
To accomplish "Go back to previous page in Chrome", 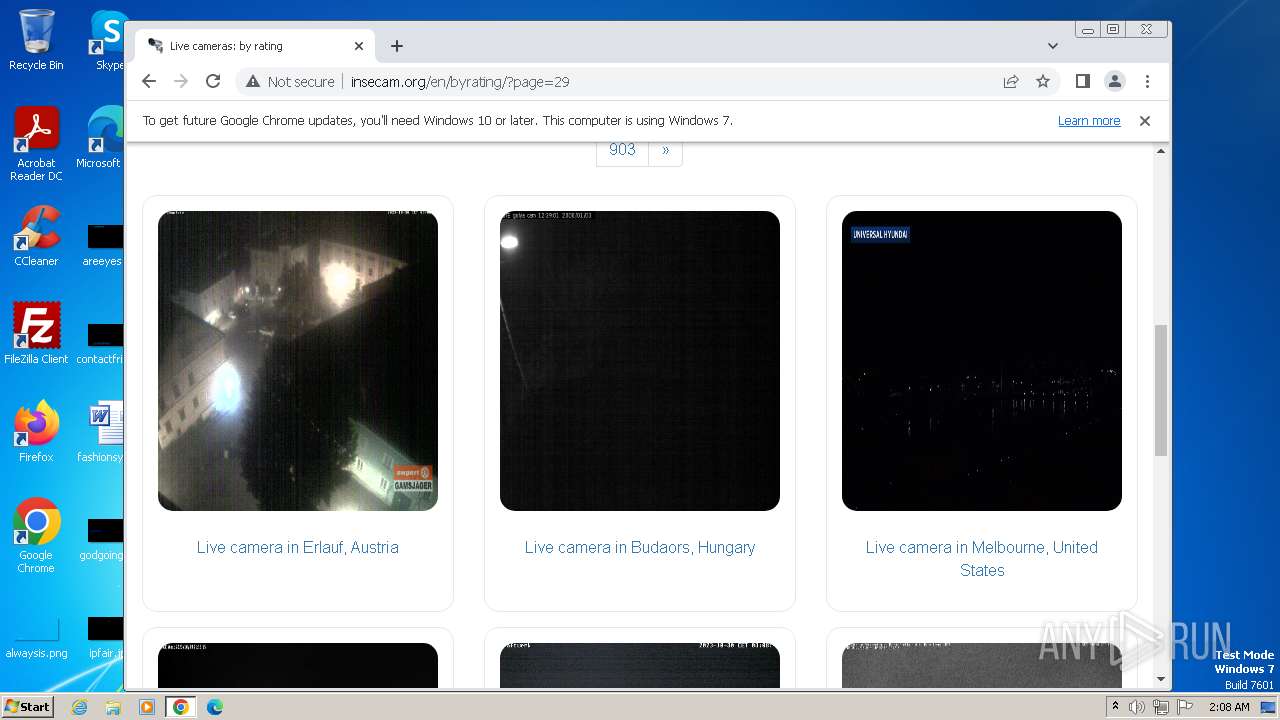I will tap(149, 81).
